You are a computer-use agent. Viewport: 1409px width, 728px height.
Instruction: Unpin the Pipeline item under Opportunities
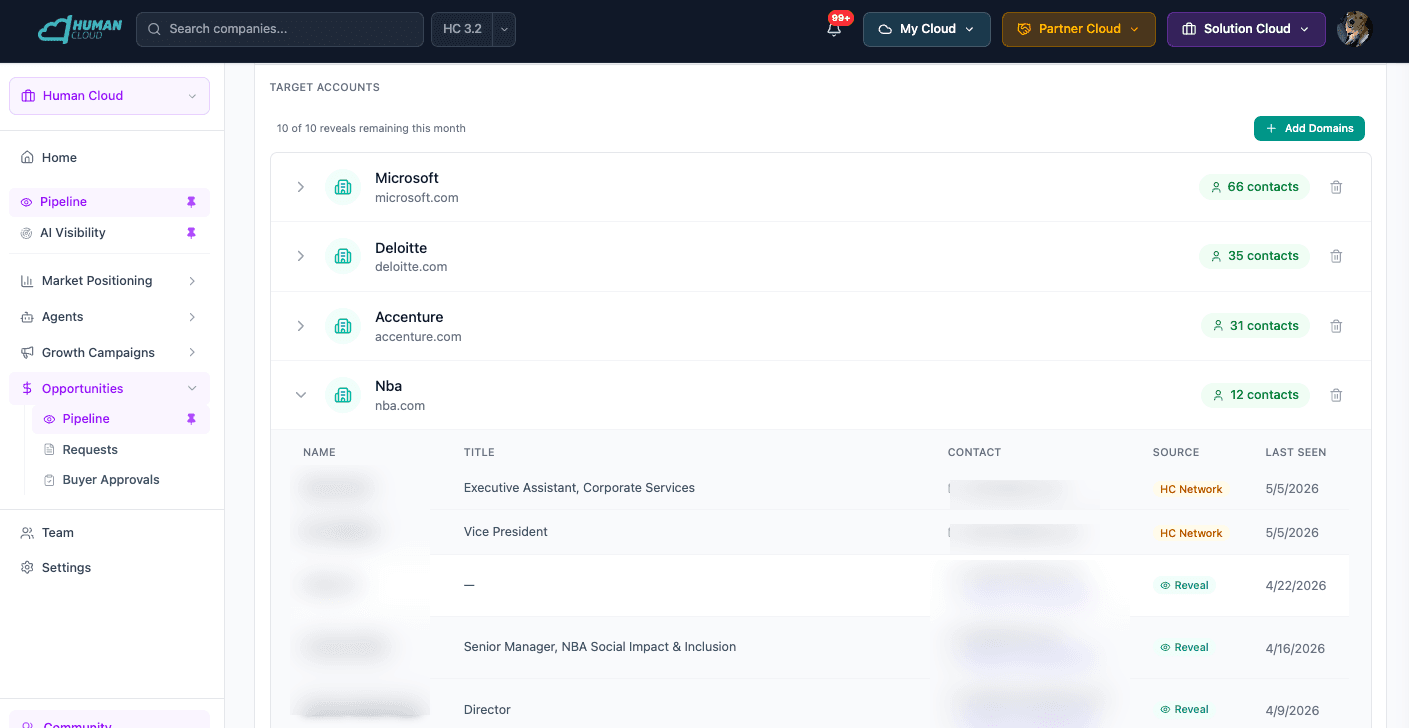point(191,419)
